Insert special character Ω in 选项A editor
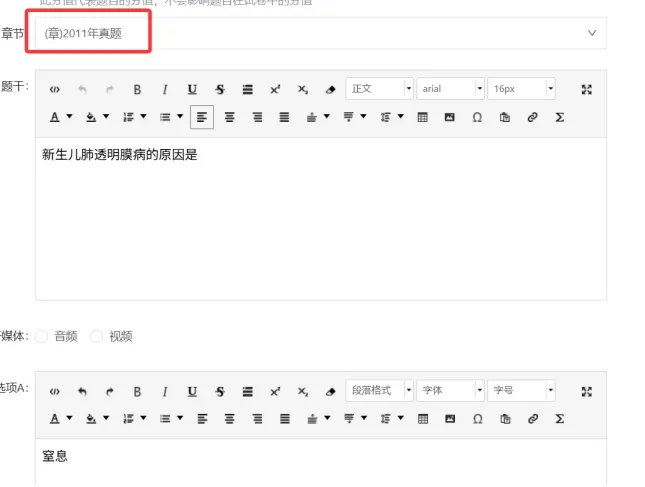645x487 pixels. 477,419
